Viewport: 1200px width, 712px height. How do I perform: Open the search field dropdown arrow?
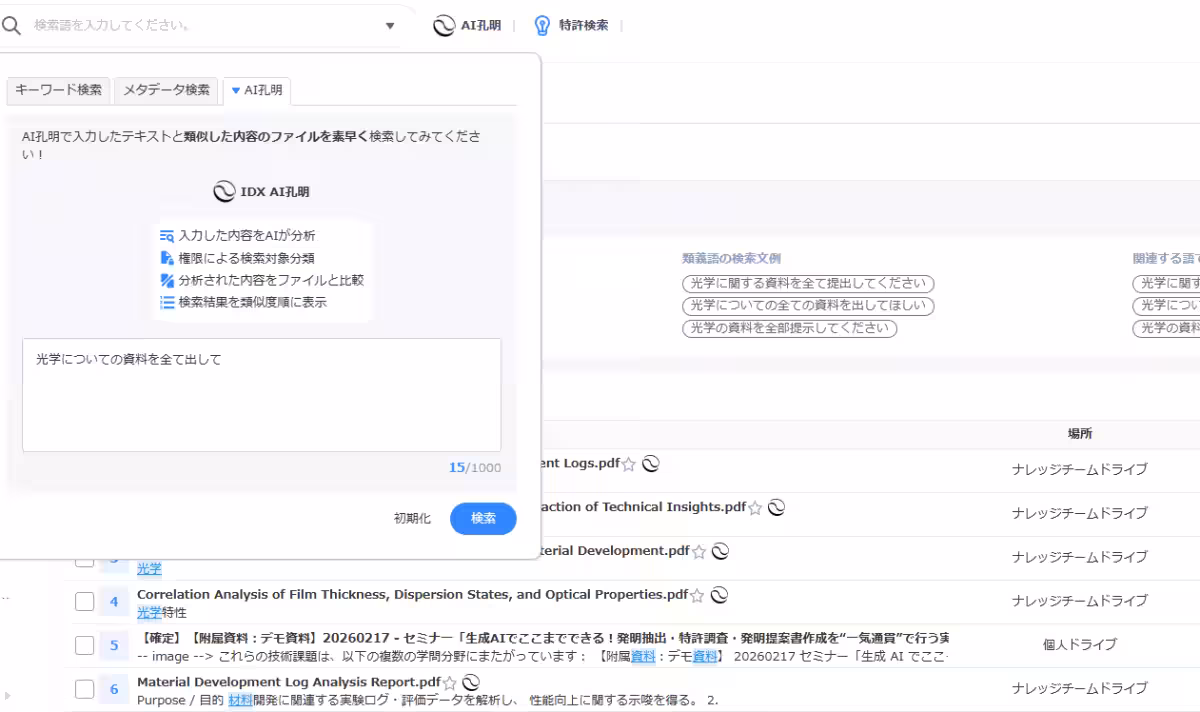(389, 25)
